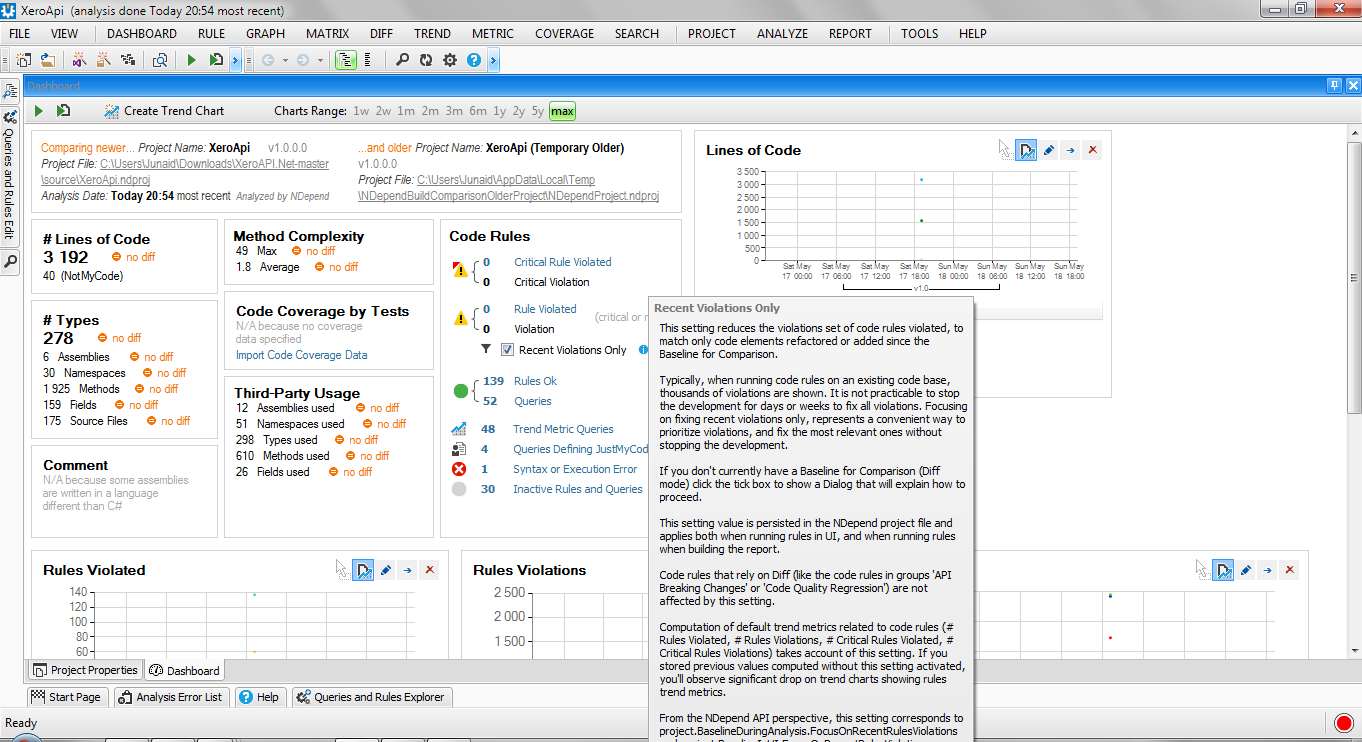Edit the Lines of Code chart (pencil)
This screenshot has width=1362, height=742.
1048,150
